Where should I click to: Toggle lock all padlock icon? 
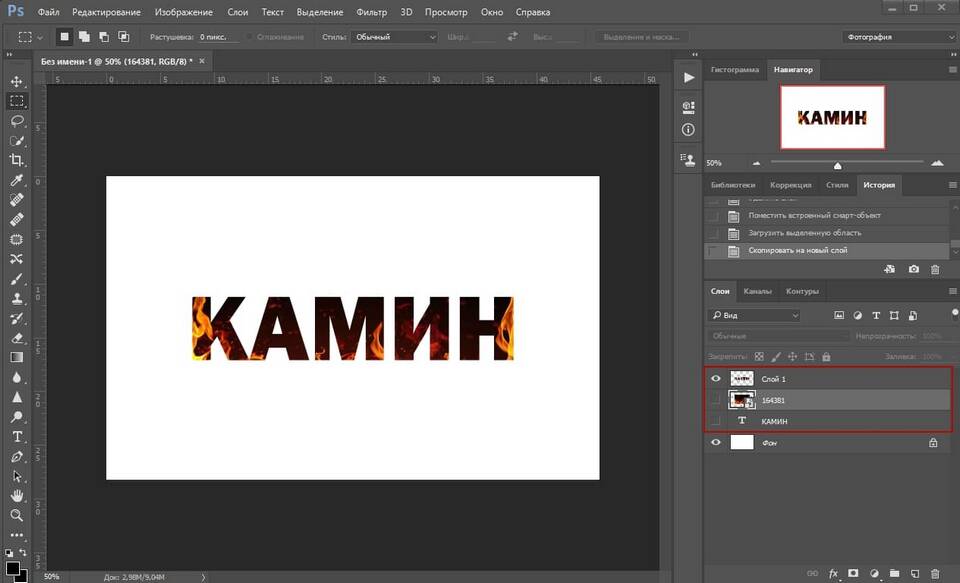click(826, 356)
